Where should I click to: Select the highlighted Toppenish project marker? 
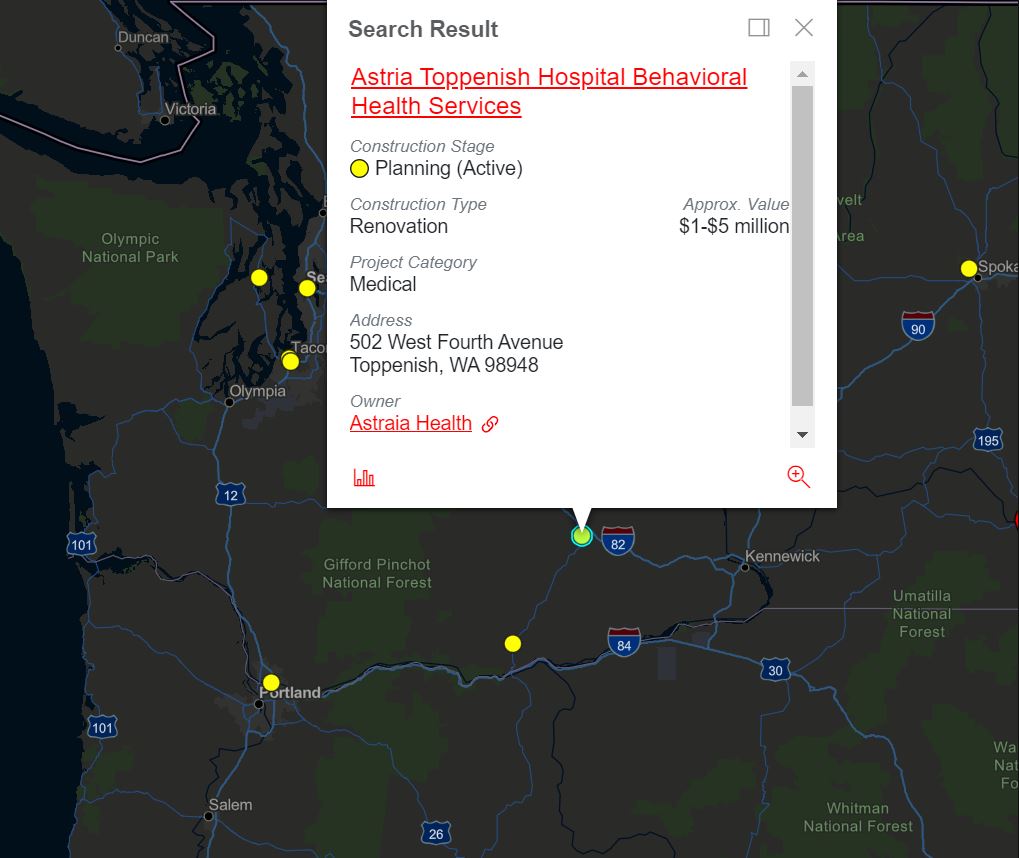582,536
